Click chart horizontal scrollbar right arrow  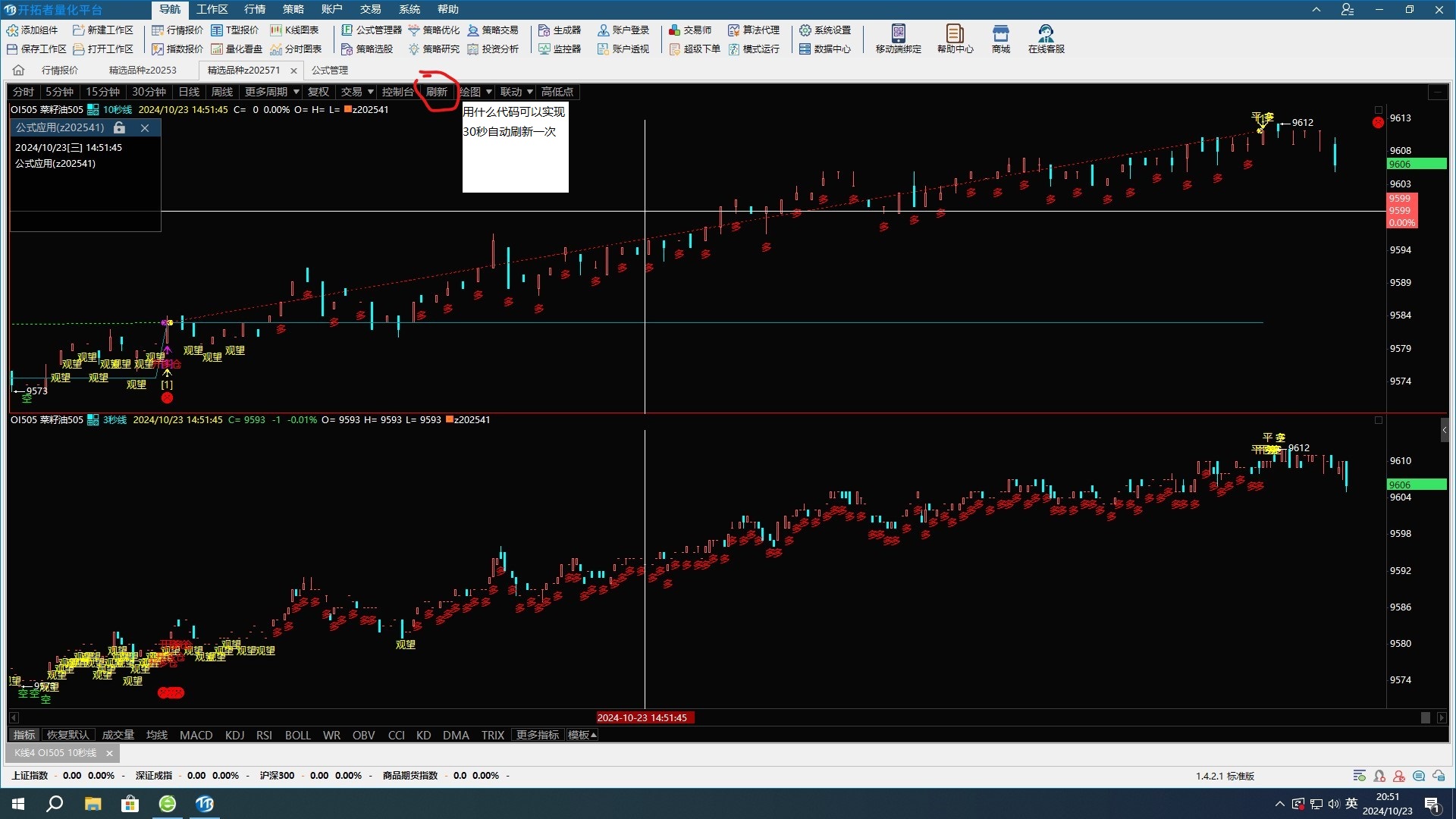[x=1442, y=717]
